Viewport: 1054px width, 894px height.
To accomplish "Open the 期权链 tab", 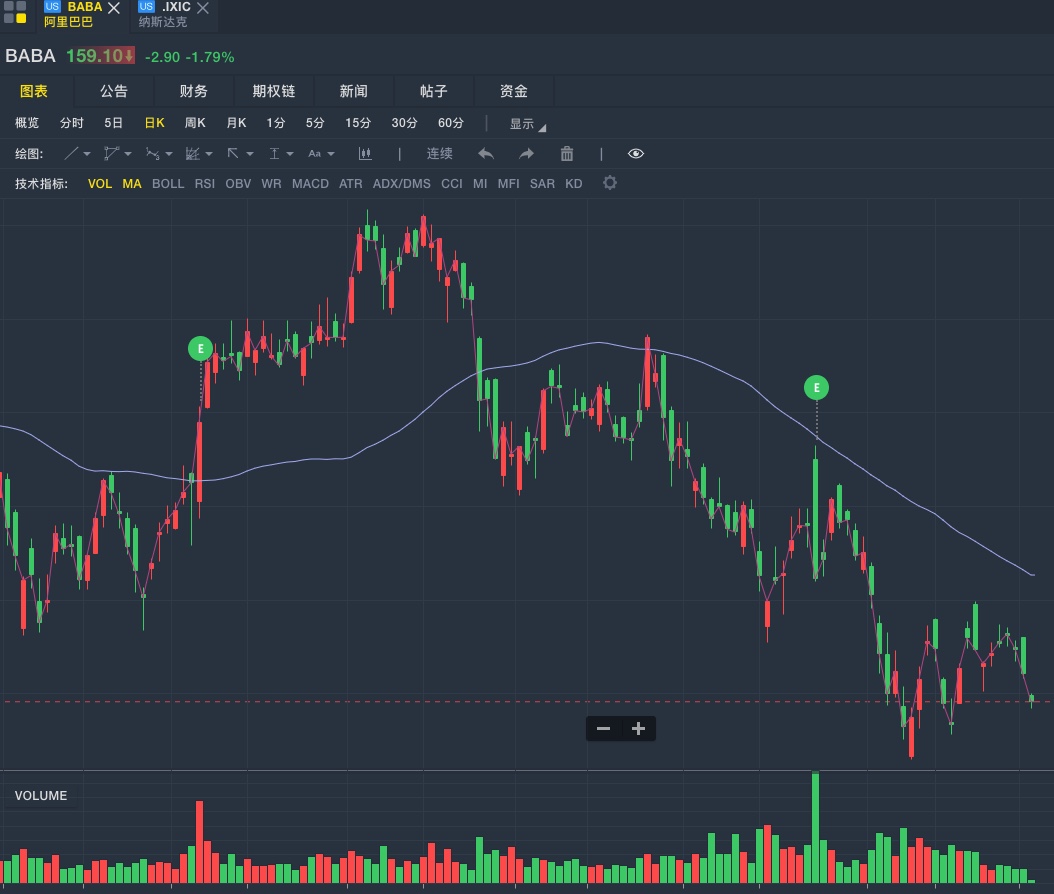I will 274,91.
